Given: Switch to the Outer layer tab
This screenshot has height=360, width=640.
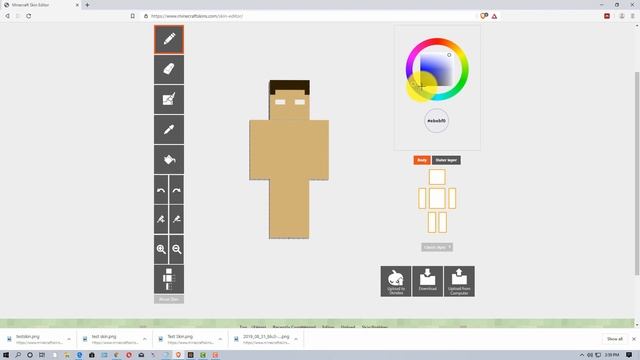Looking at the screenshot, I should 446,160.
